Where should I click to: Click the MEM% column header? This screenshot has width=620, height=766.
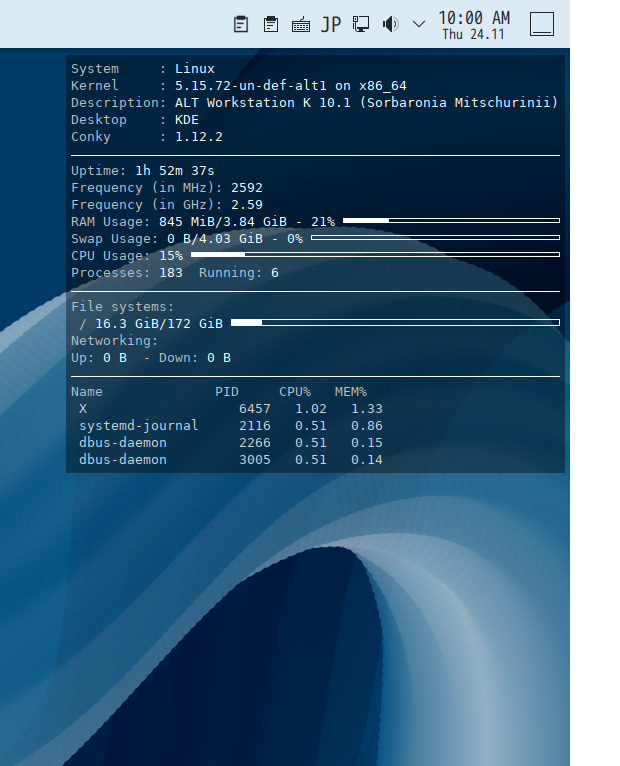(x=351, y=392)
